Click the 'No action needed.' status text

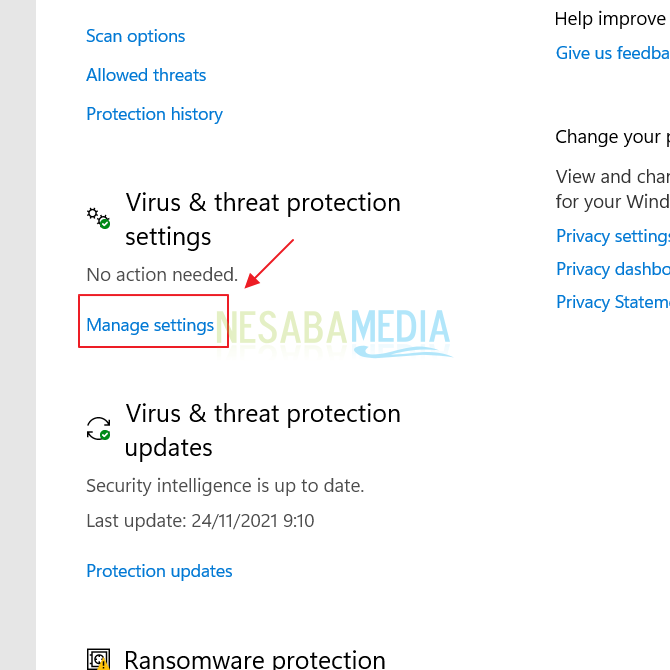click(162, 274)
